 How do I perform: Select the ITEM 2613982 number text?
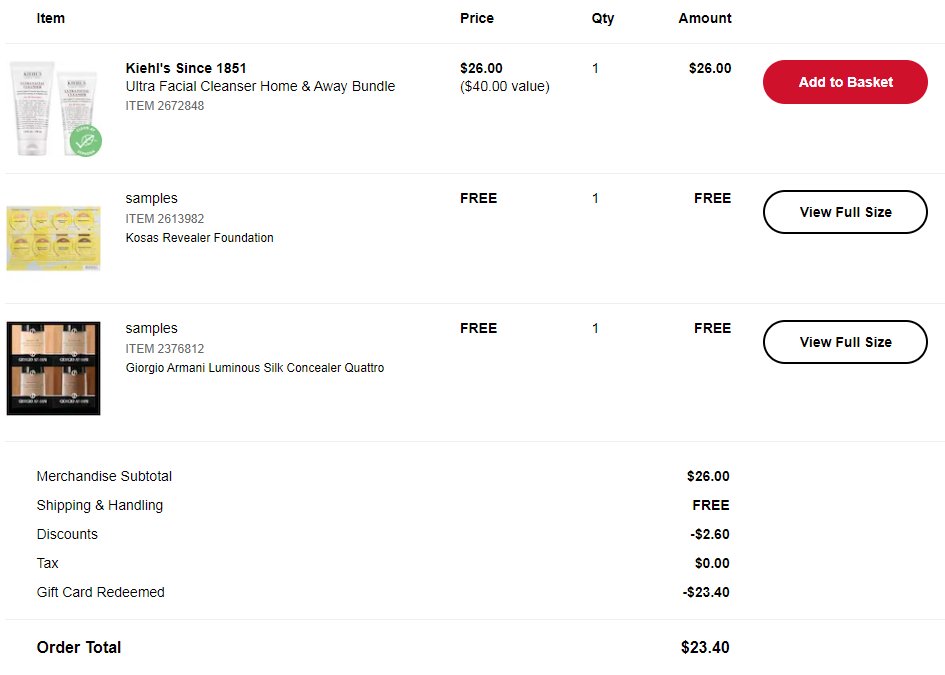(165, 219)
